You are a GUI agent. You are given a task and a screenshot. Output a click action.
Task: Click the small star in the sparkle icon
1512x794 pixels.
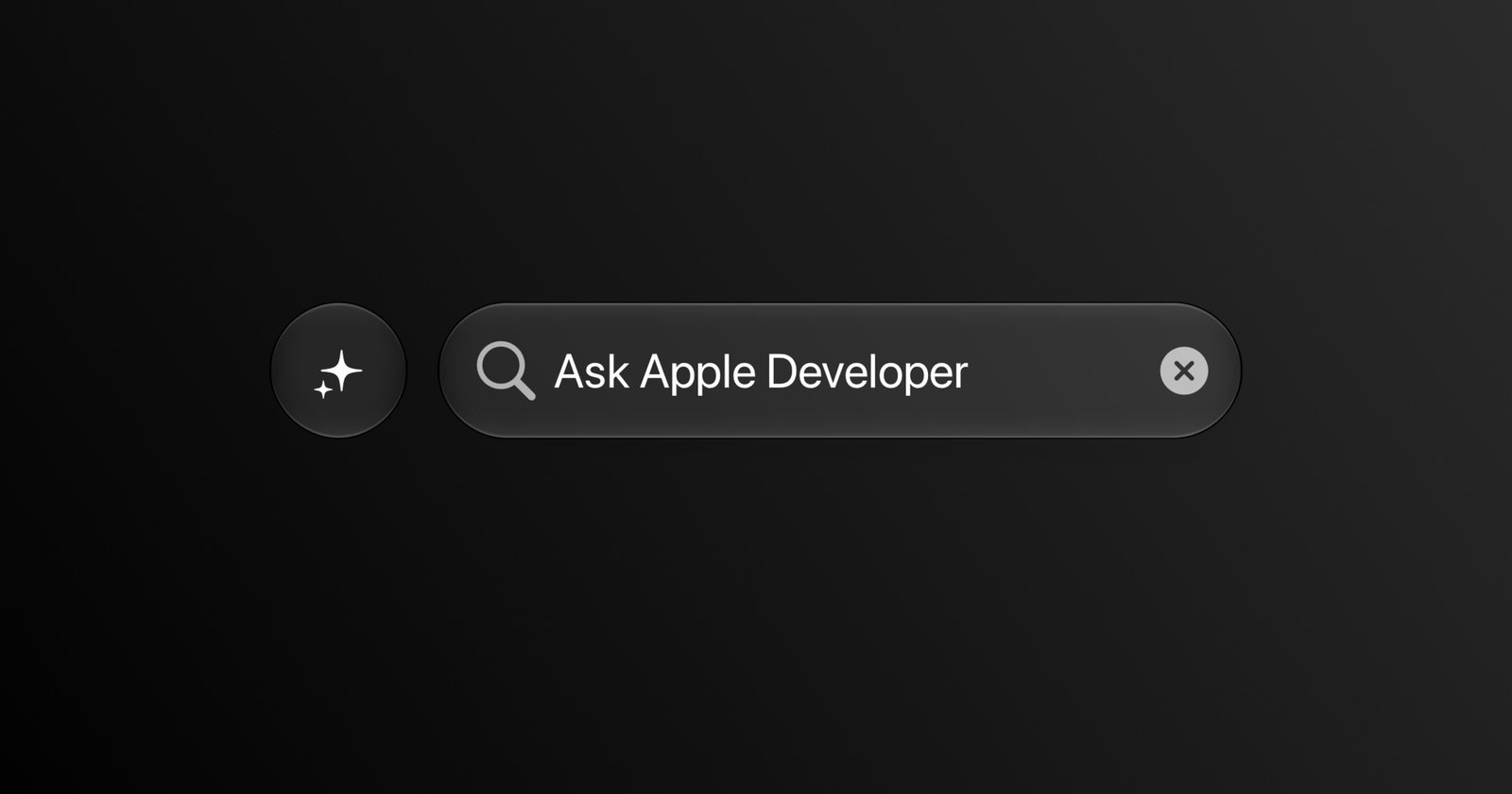[x=322, y=388]
